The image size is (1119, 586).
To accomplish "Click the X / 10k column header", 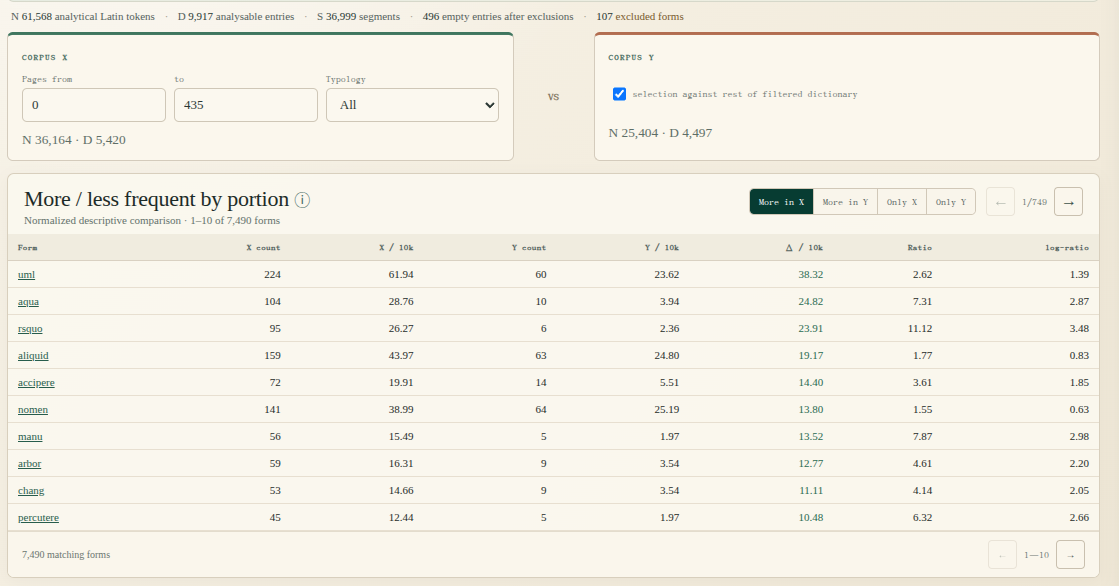I will coord(396,248).
